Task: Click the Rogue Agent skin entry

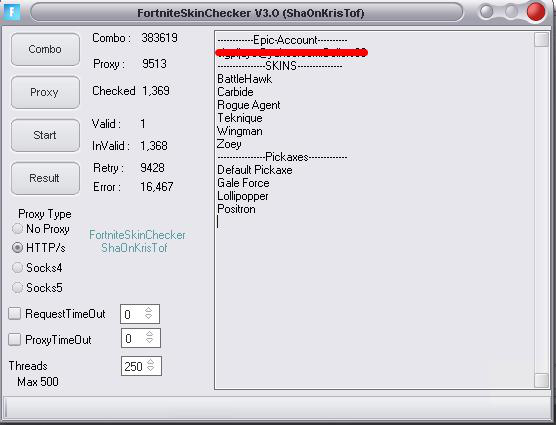Action: tap(249, 105)
